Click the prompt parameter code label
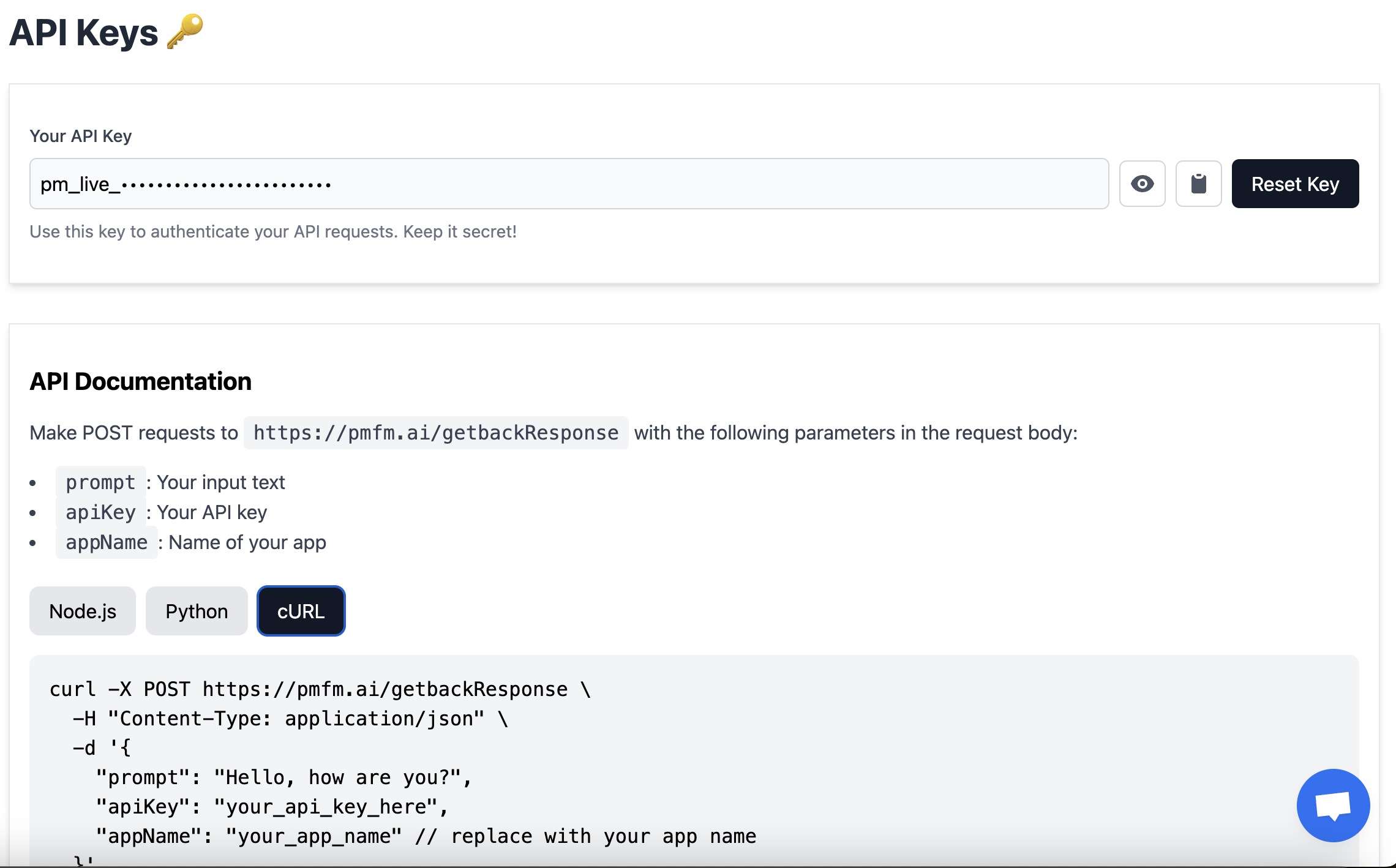Viewport: 1396px width, 868px height. [x=100, y=482]
